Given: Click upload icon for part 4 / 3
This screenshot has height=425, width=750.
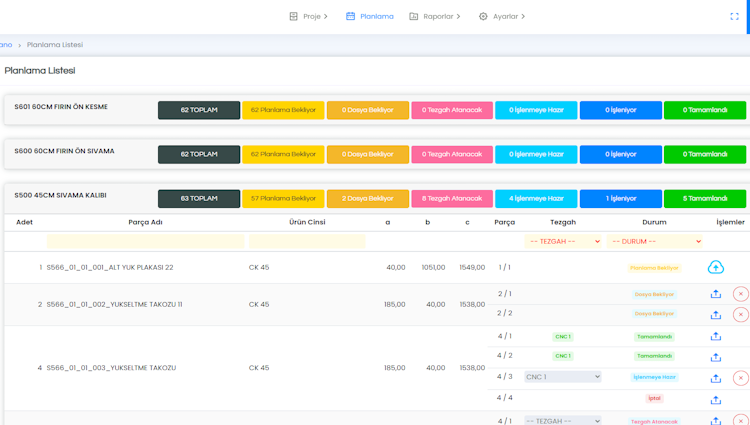Looking at the screenshot, I should click(x=716, y=378).
